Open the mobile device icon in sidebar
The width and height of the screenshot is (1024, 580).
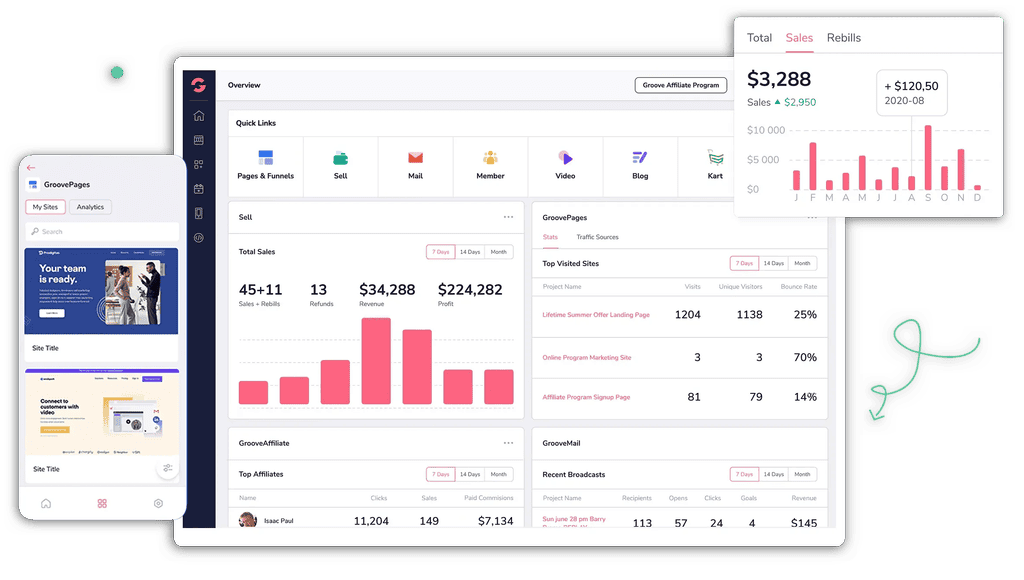(x=199, y=214)
